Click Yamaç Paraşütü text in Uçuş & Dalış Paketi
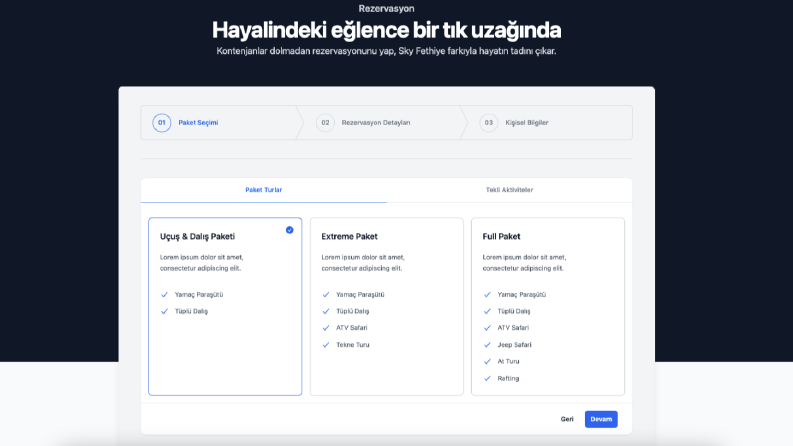This screenshot has width=793, height=446. [x=199, y=294]
